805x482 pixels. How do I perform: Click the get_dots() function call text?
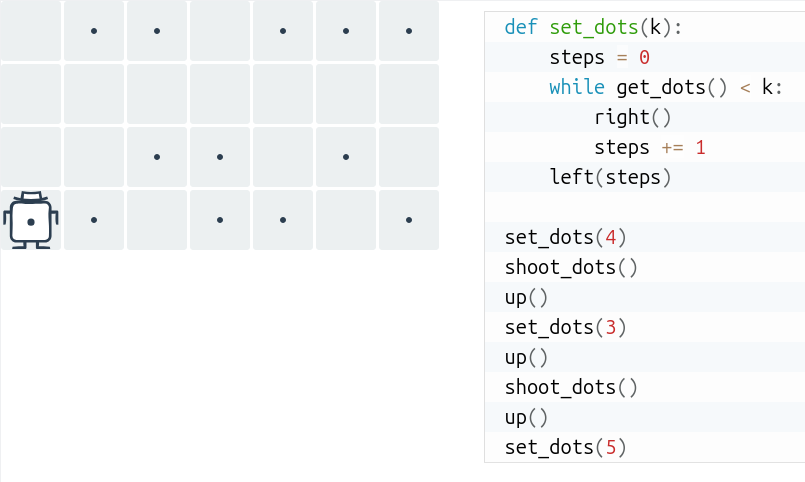pyautogui.click(x=672, y=87)
